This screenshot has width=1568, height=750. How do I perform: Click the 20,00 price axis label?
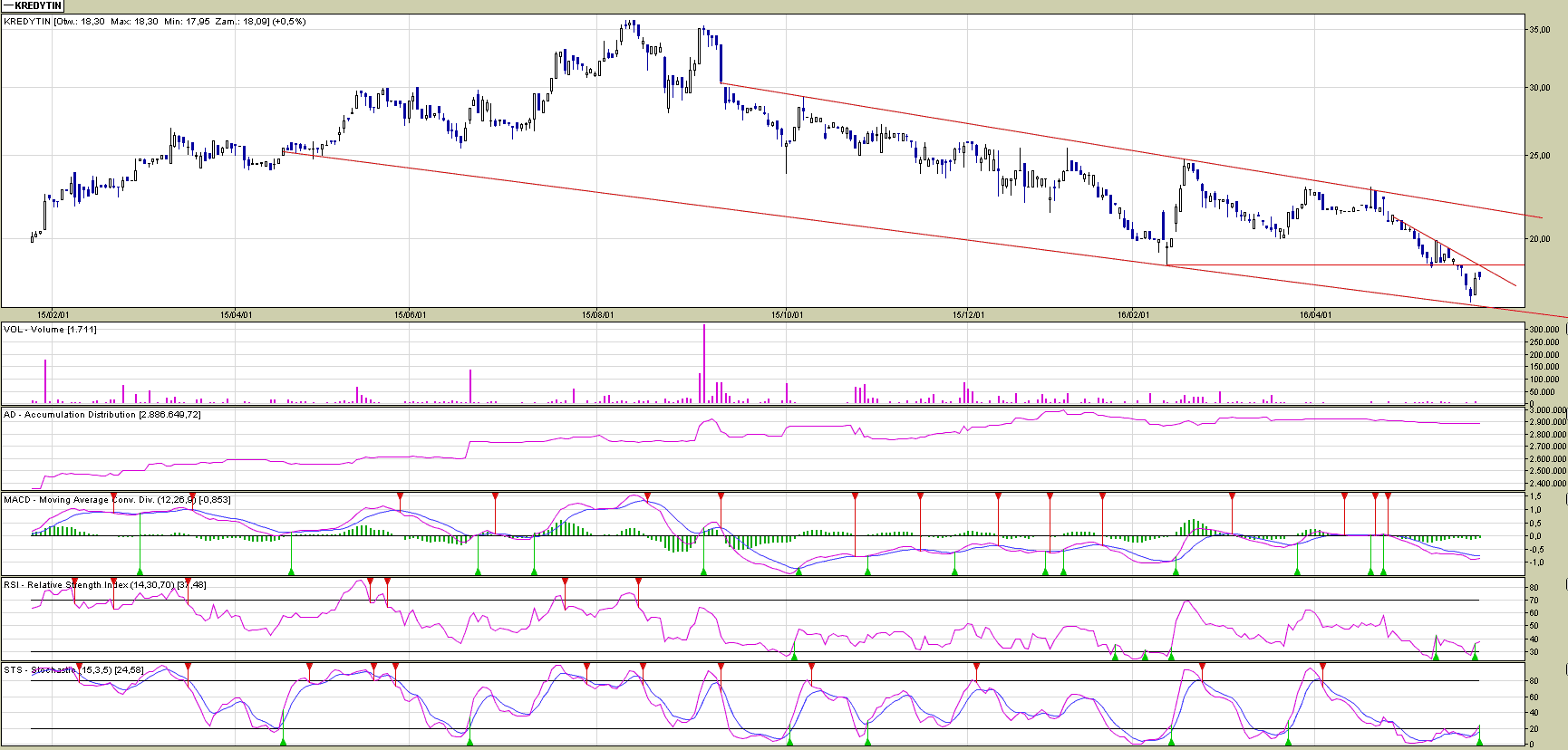click(1539, 239)
